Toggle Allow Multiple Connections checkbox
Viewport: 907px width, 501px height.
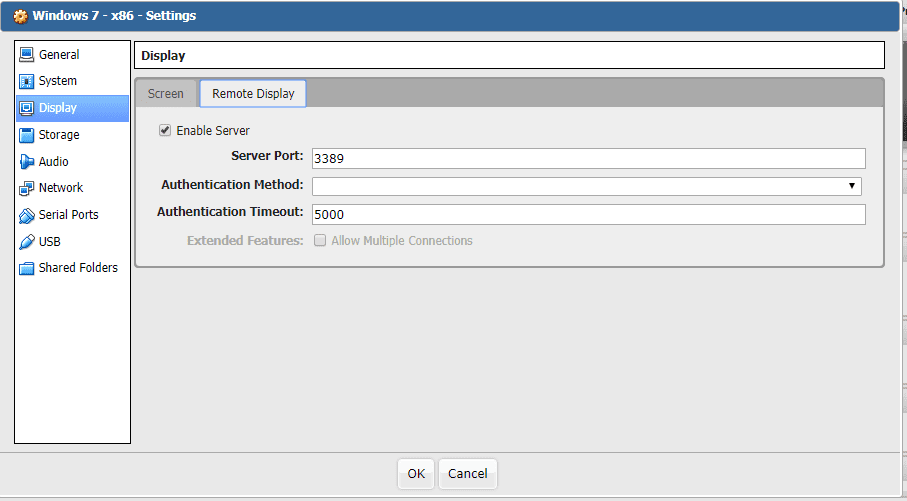[320, 241]
